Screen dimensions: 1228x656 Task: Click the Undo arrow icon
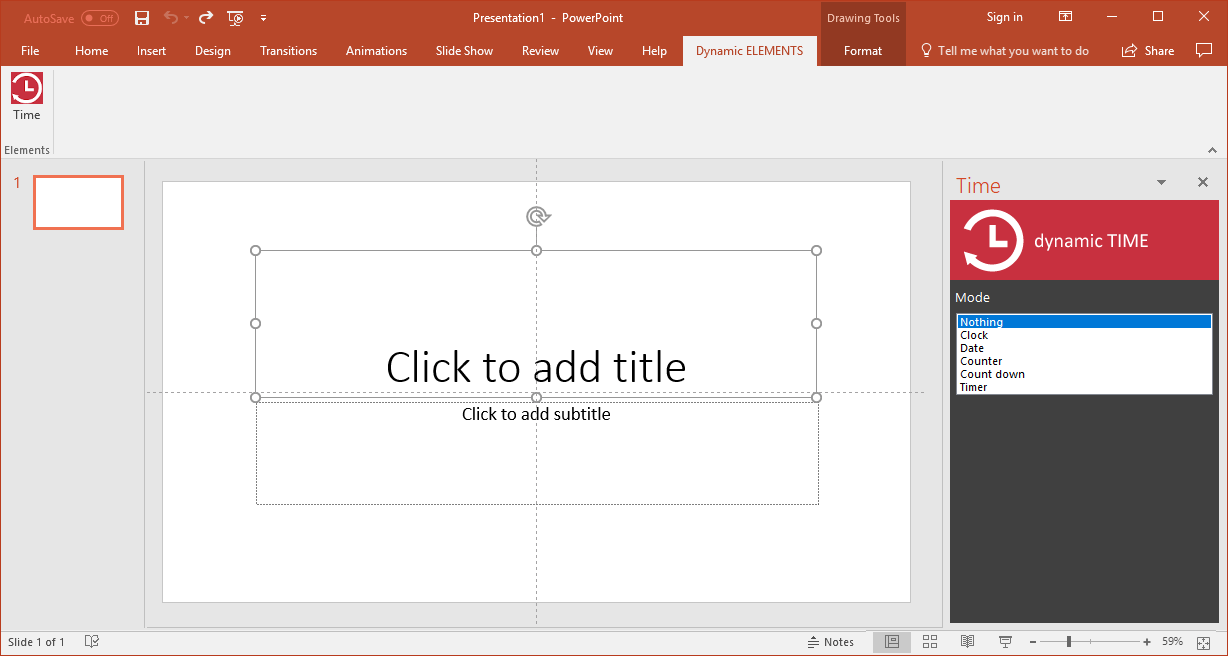click(171, 18)
